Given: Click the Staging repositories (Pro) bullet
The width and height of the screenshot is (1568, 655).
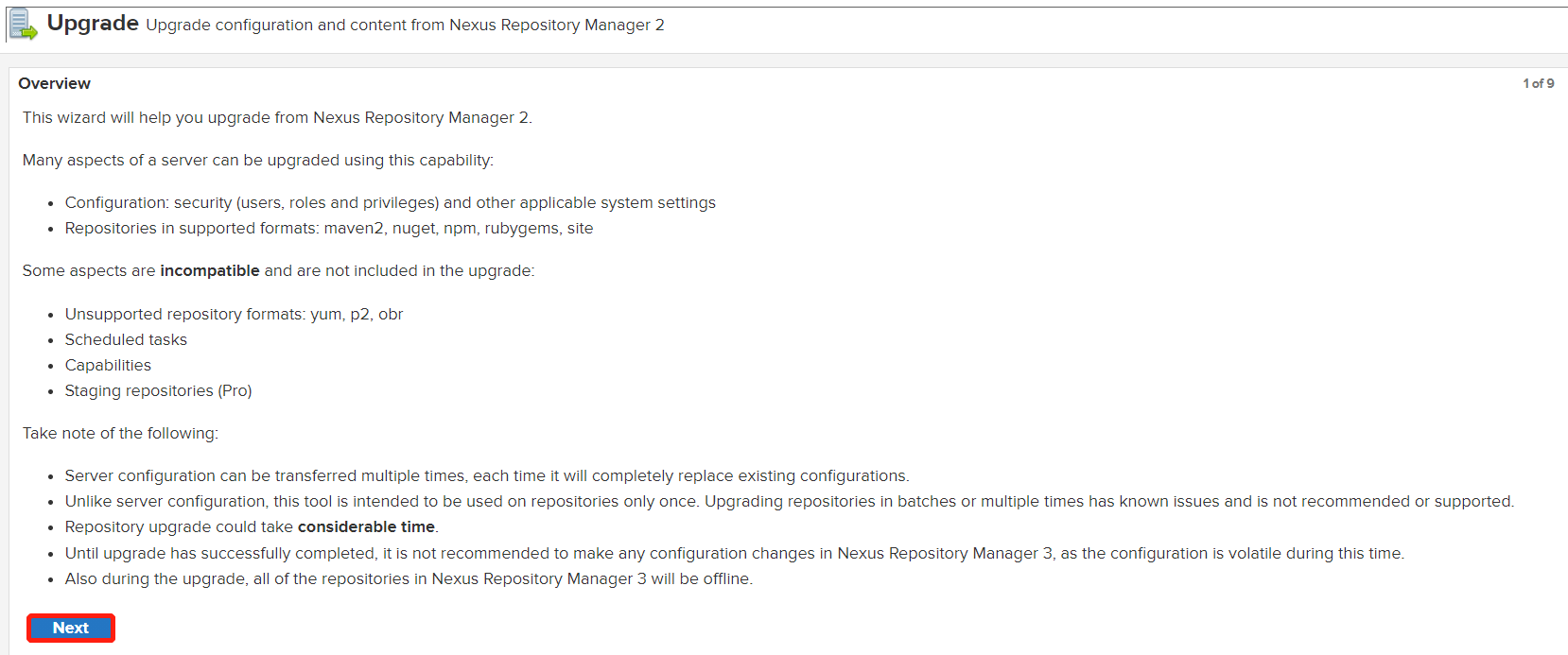Looking at the screenshot, I should tap(158, 390).
